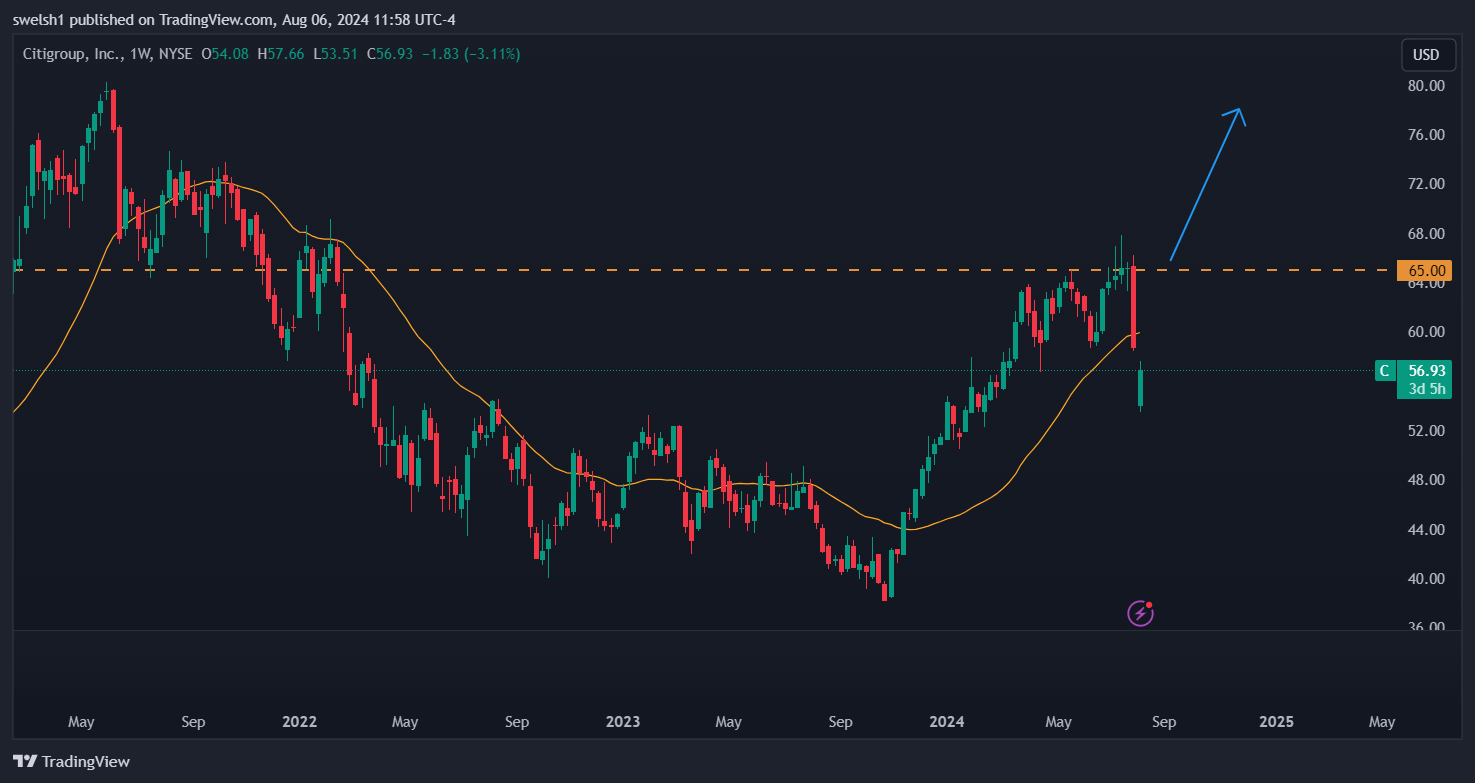Click the 80.00 price axis label
Viewport: 1475px width, 783px height.
1427,86
